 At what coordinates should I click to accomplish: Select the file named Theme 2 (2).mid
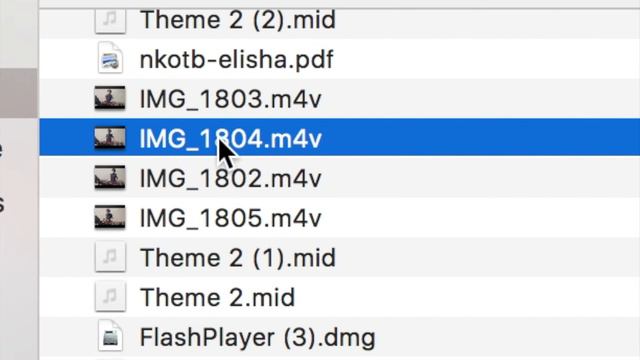[x=238, y=20]
